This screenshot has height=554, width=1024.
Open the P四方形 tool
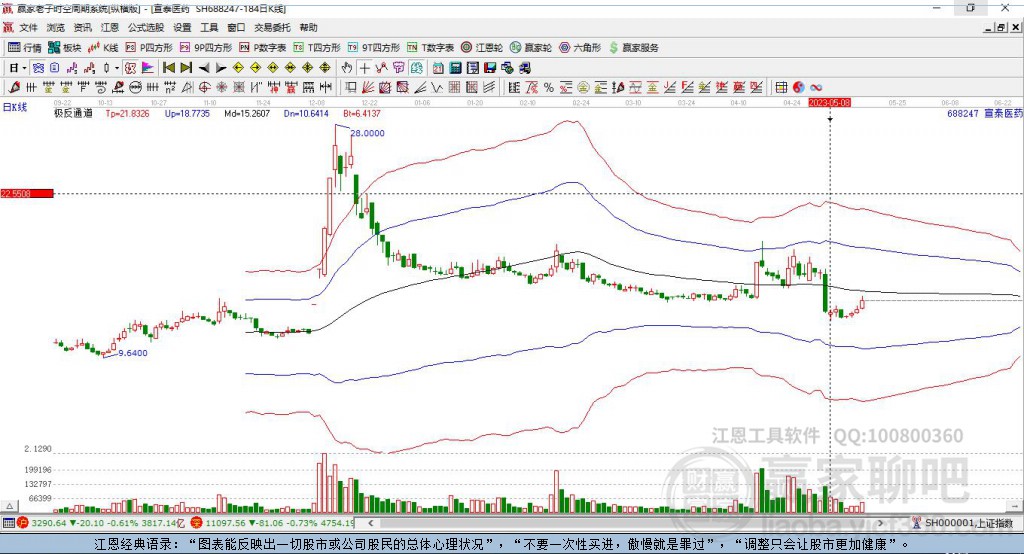click(x=149, y=48)
